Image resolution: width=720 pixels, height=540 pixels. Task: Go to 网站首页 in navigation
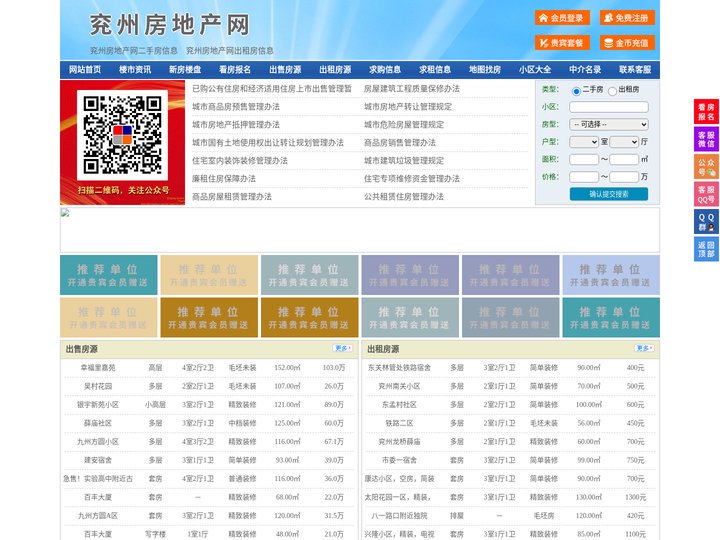pyautogui.click(x=85, y=70)
